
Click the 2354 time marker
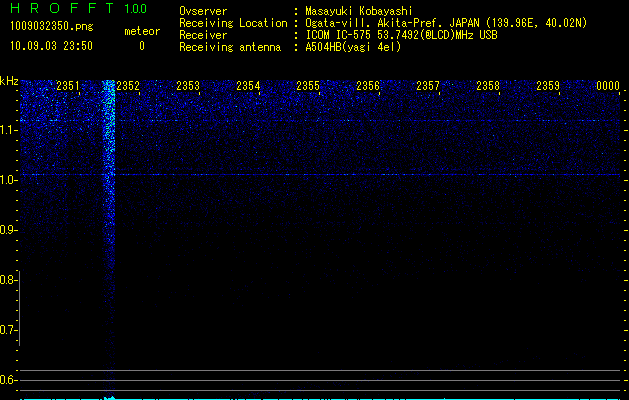[x=248, y=86]
